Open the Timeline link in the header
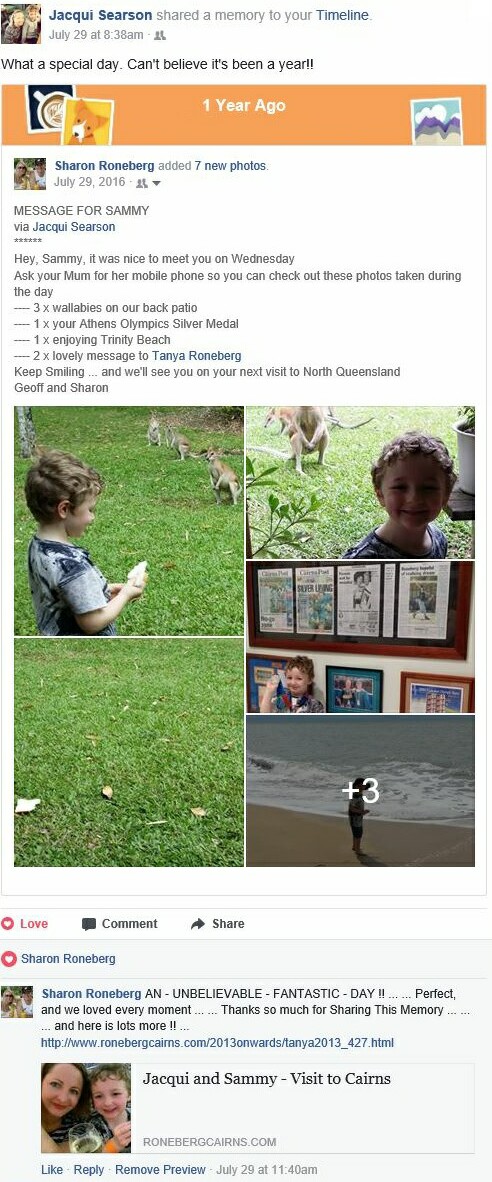Screen dimensions: 492x1182 343,15
